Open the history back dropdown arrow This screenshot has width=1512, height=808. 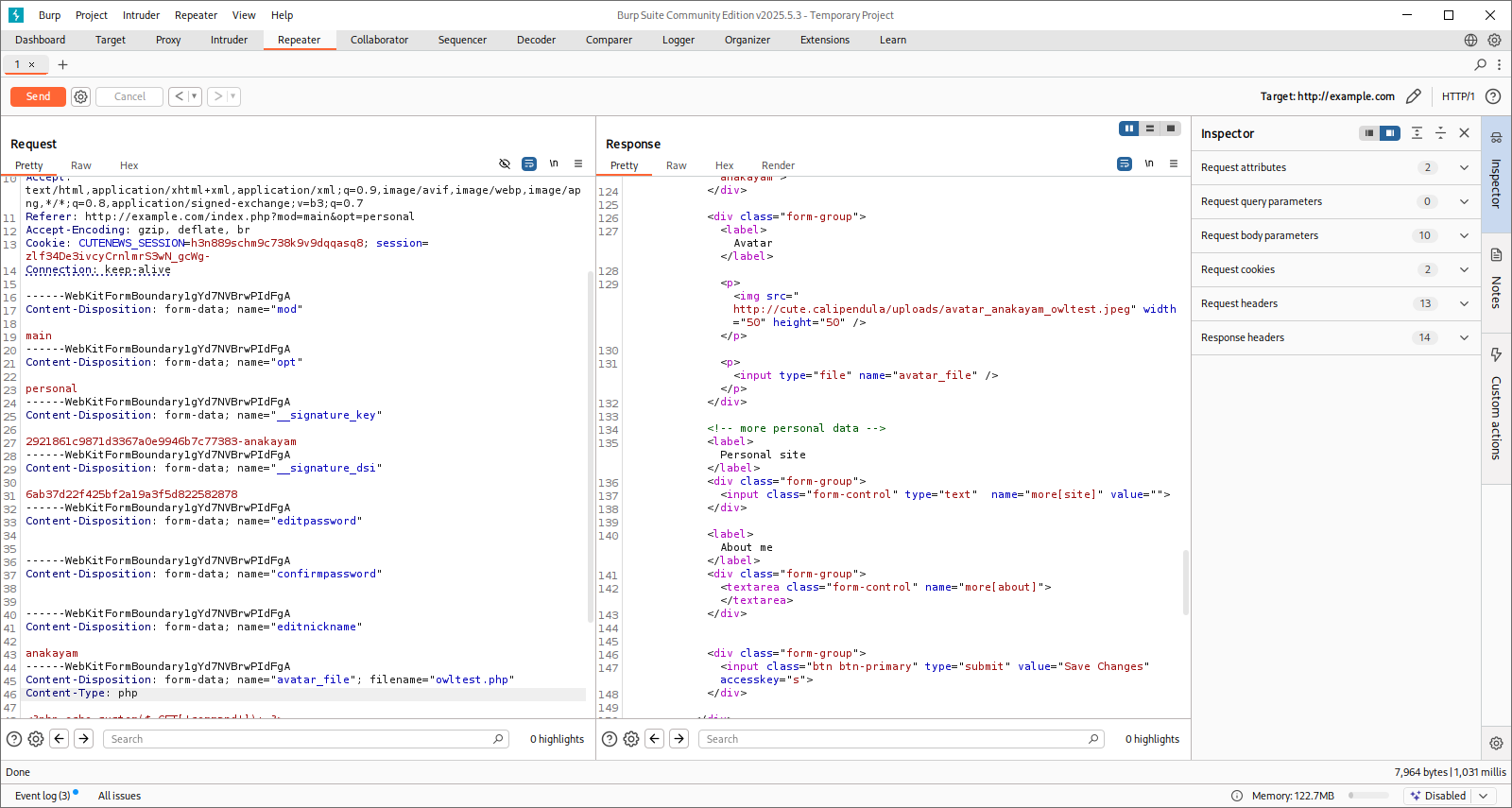coord(195,96)
